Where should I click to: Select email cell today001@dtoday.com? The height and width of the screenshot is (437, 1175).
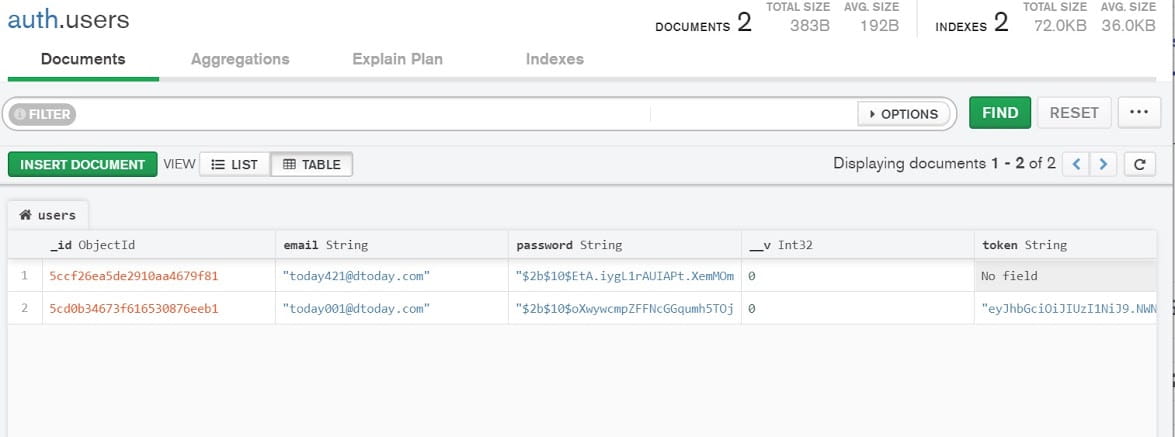pyautogui.click(x=392, y=308)
